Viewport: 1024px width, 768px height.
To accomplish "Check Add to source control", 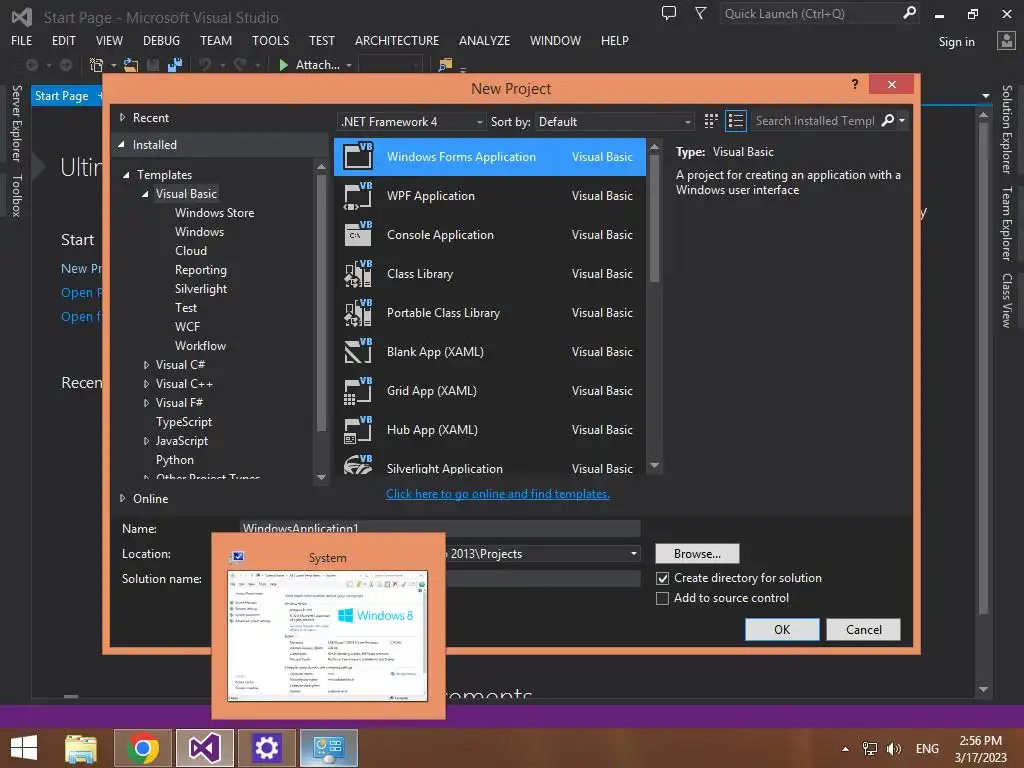I will pyautogui.click(x=663, y=598).
